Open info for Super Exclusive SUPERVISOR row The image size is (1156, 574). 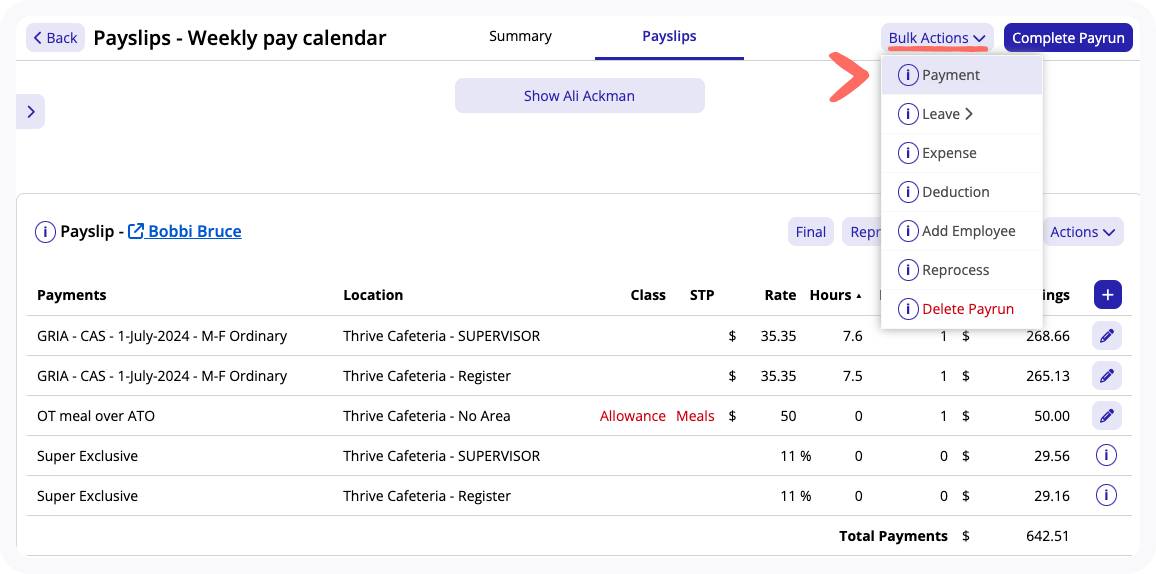[x=1106, y=456]
